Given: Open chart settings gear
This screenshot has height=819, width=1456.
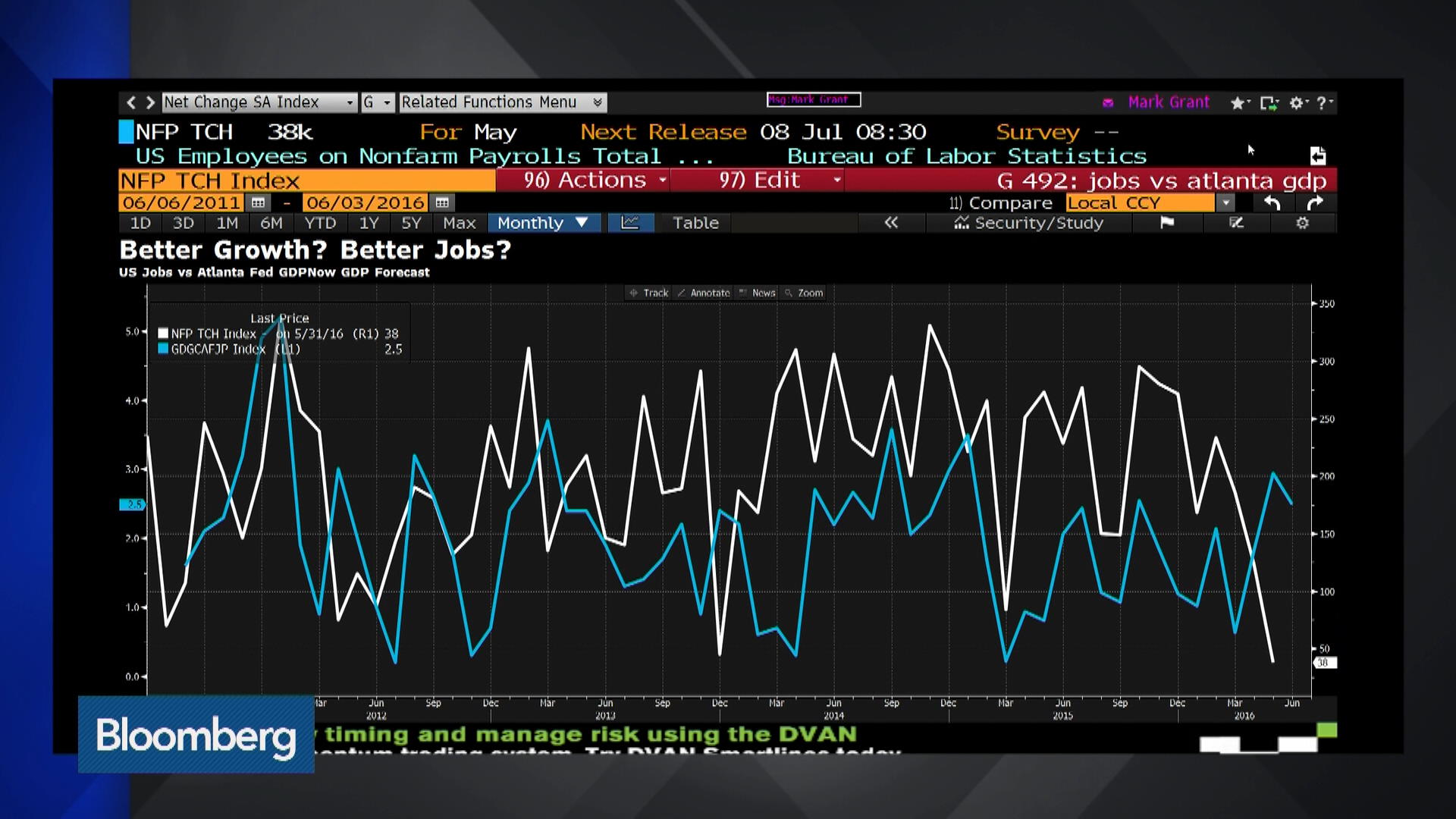Looking at the screenshot, I should point(1303,223).
